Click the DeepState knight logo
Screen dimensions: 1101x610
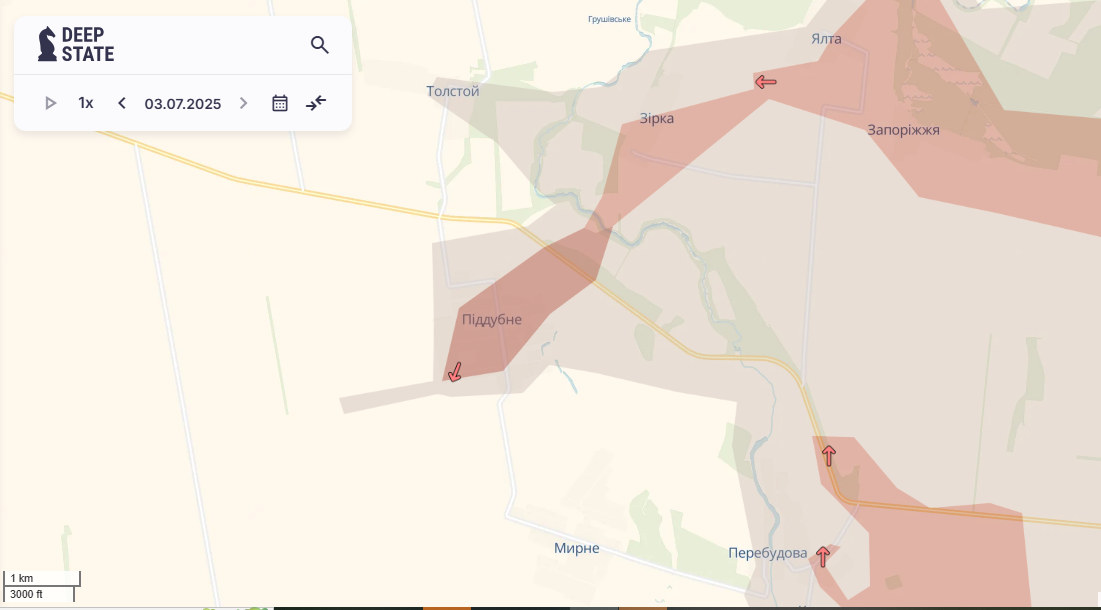[47, 44]
